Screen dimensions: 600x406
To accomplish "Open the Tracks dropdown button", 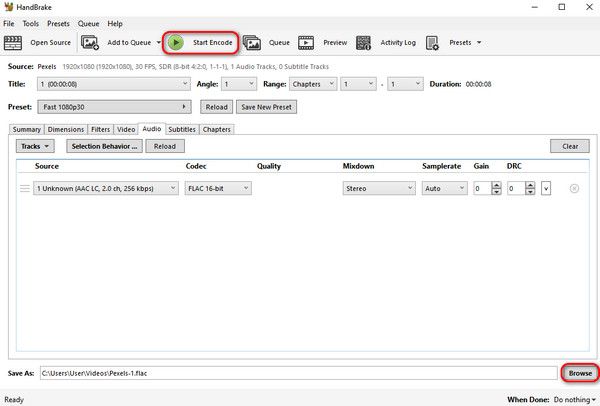I will 35,146.
